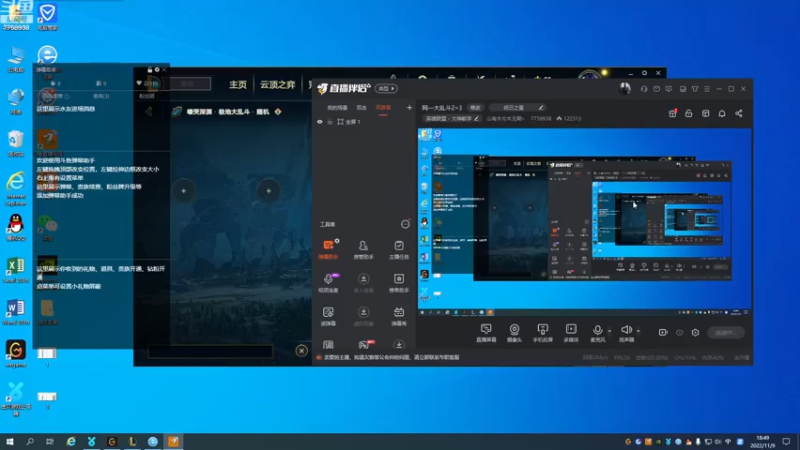The image size is (800, 450).
Task: Toggle the danmaku overlay lock icon
Action: [149, 69]
